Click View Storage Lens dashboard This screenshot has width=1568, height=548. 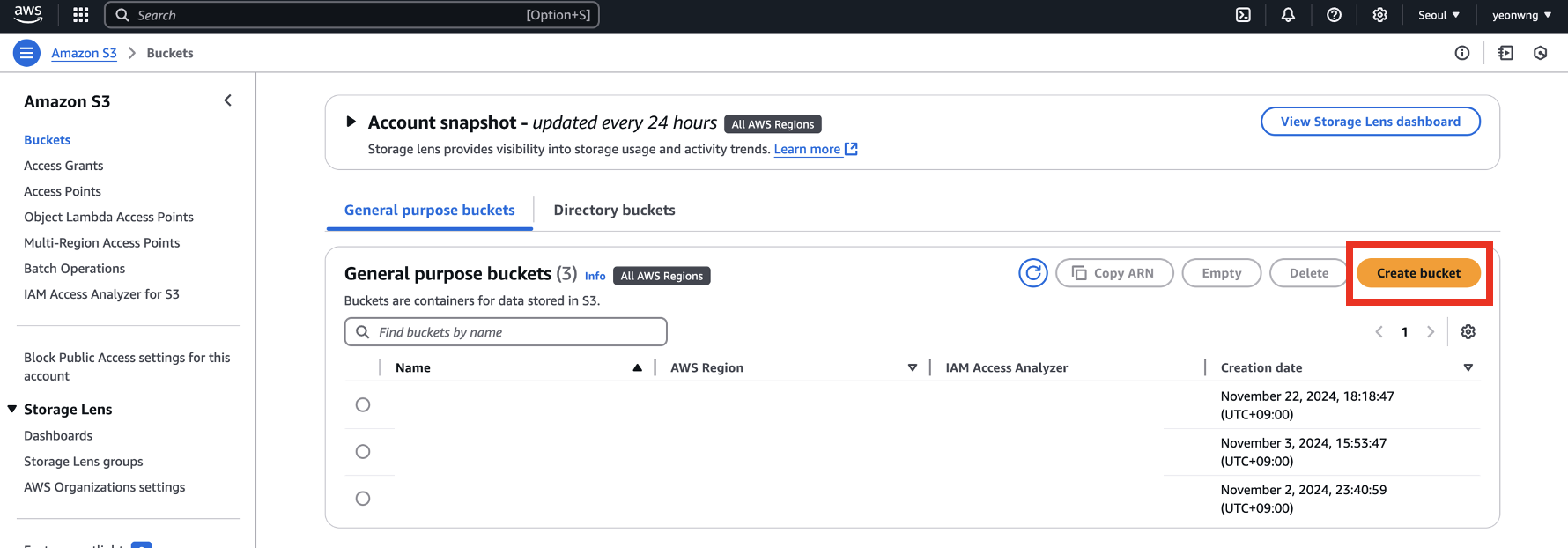1370,122
